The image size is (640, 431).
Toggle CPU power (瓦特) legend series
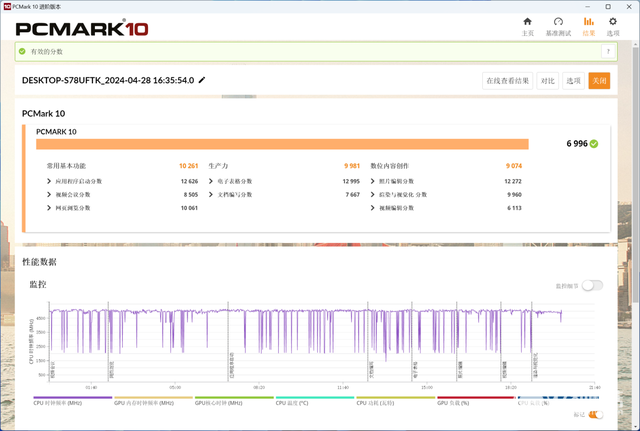coord(396,400)
